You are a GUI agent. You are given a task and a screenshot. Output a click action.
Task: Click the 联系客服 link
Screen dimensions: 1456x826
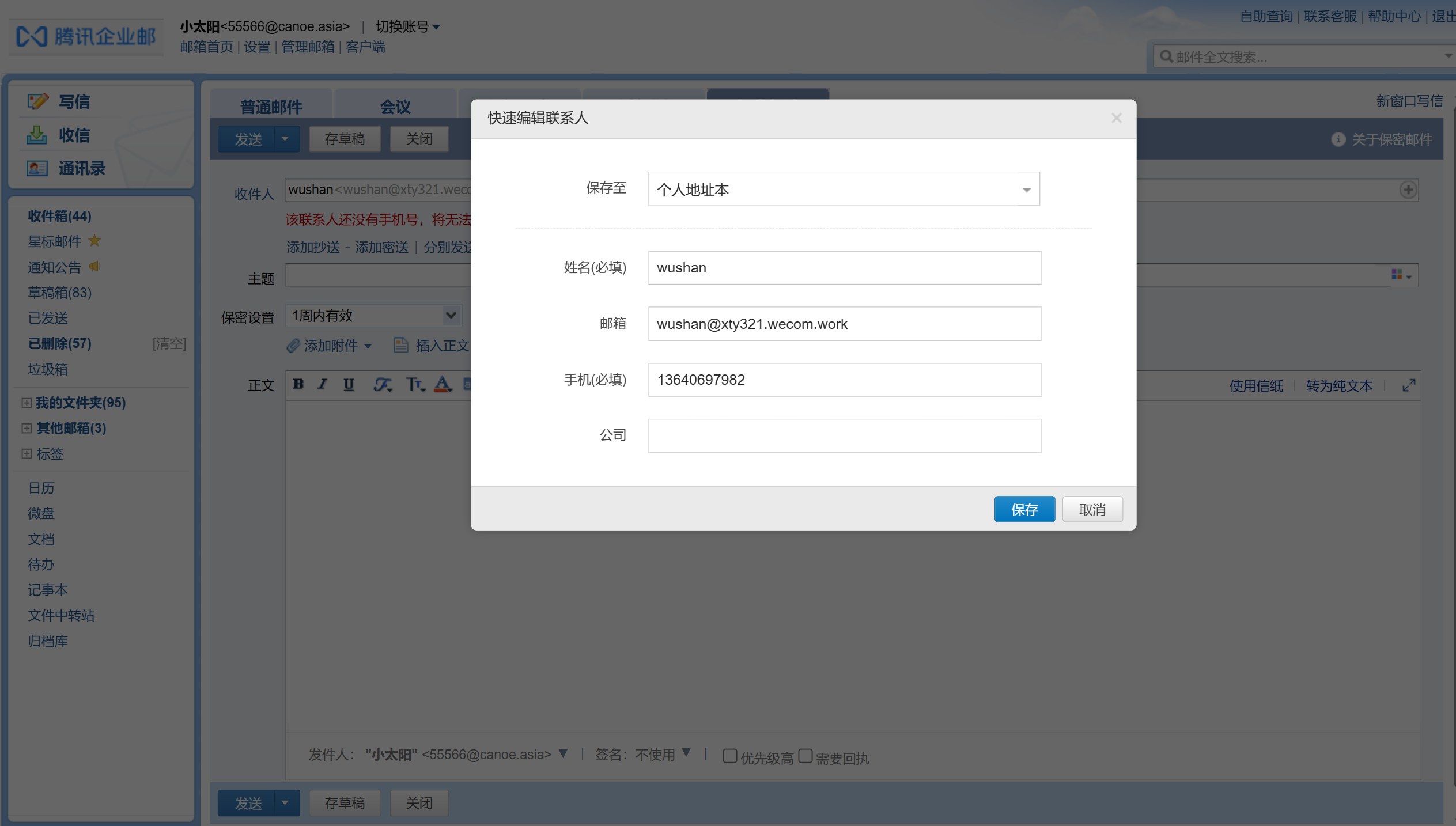(x=1330, y=16)
